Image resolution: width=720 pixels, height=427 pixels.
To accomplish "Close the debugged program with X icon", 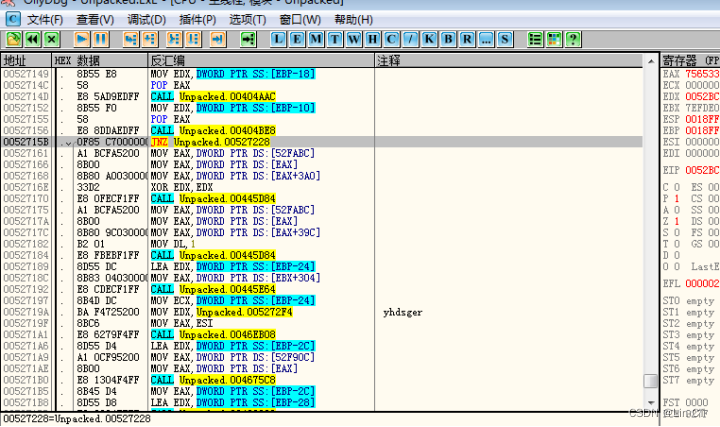I will click(52, 39).
